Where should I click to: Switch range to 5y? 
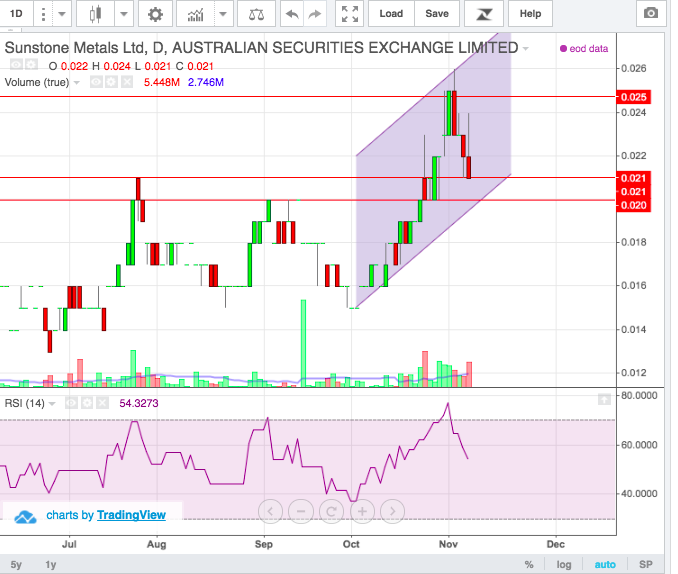click(x=16, y=564)
